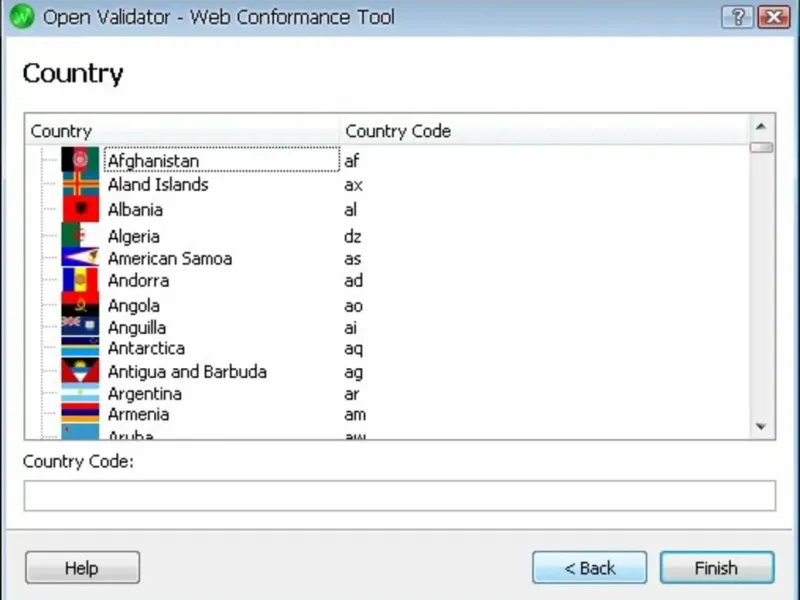Click the Armenia flag icon
This screenshot has height=600, width=800.
coord(80,413)
